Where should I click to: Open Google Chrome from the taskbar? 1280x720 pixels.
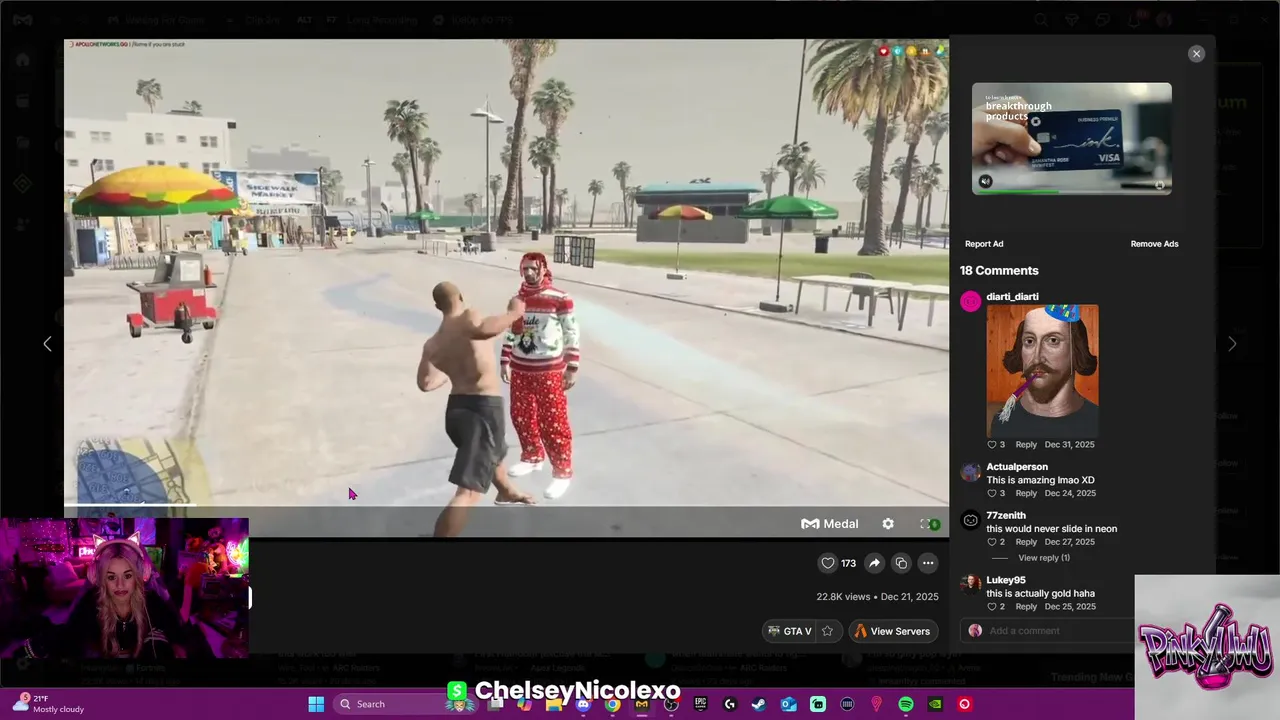pos(612,704)
